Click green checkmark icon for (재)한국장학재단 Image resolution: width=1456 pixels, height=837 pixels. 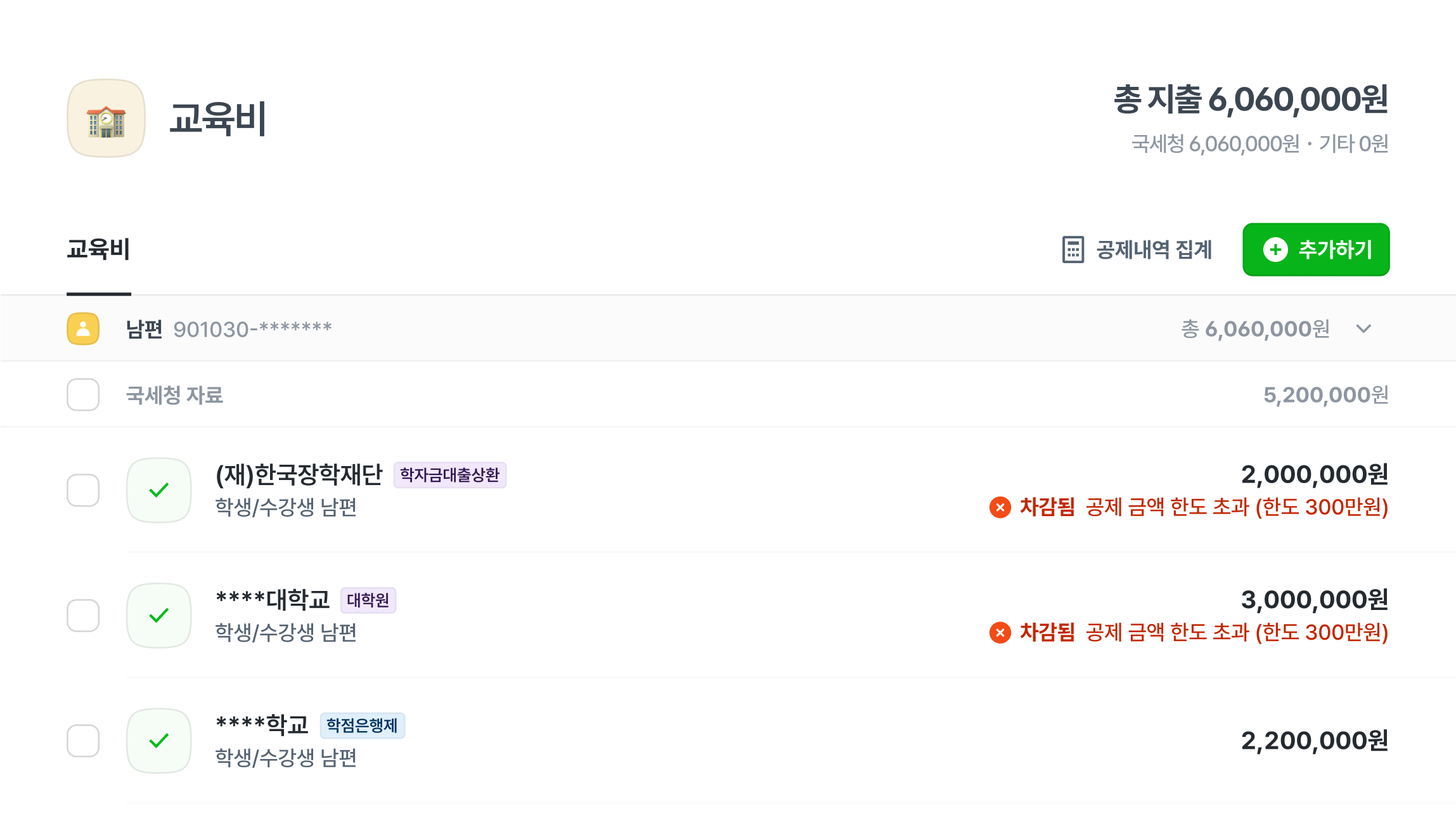(158, 490)
